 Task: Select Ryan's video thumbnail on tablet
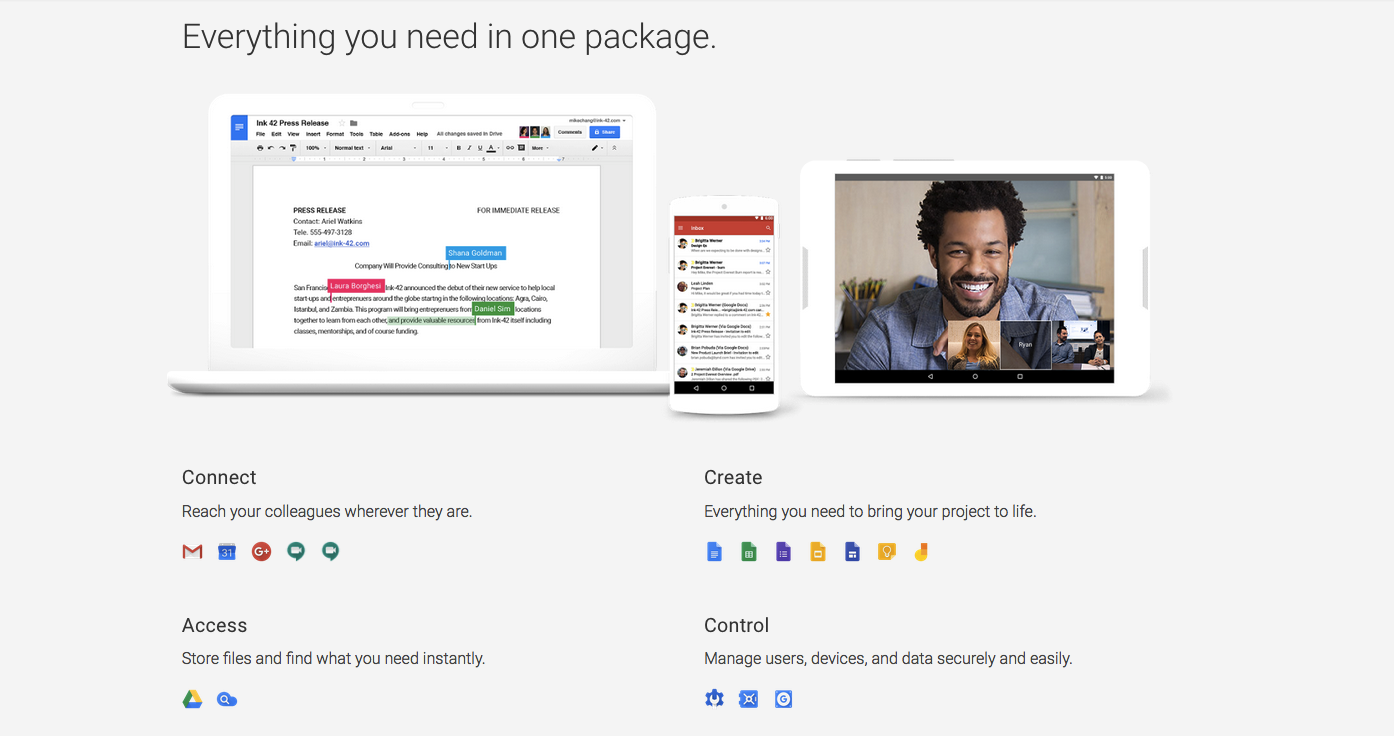pyautogui.click(x=1025, y=344)
